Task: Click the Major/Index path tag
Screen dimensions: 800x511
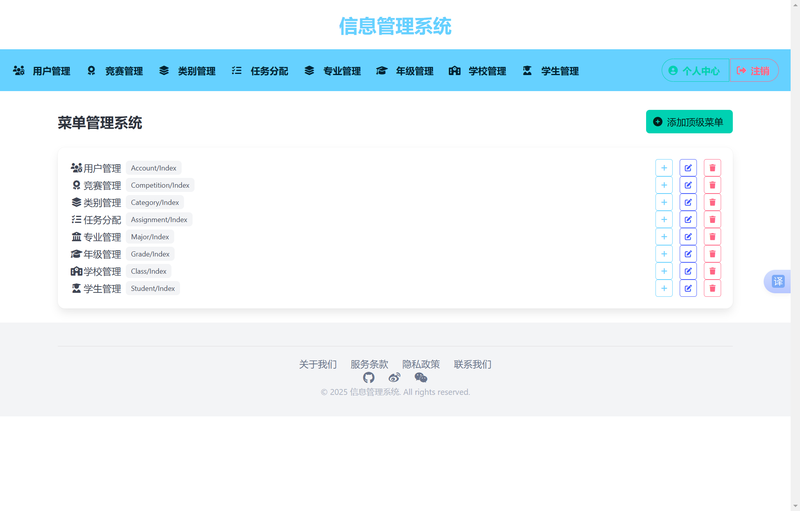Action: [150, 237]
